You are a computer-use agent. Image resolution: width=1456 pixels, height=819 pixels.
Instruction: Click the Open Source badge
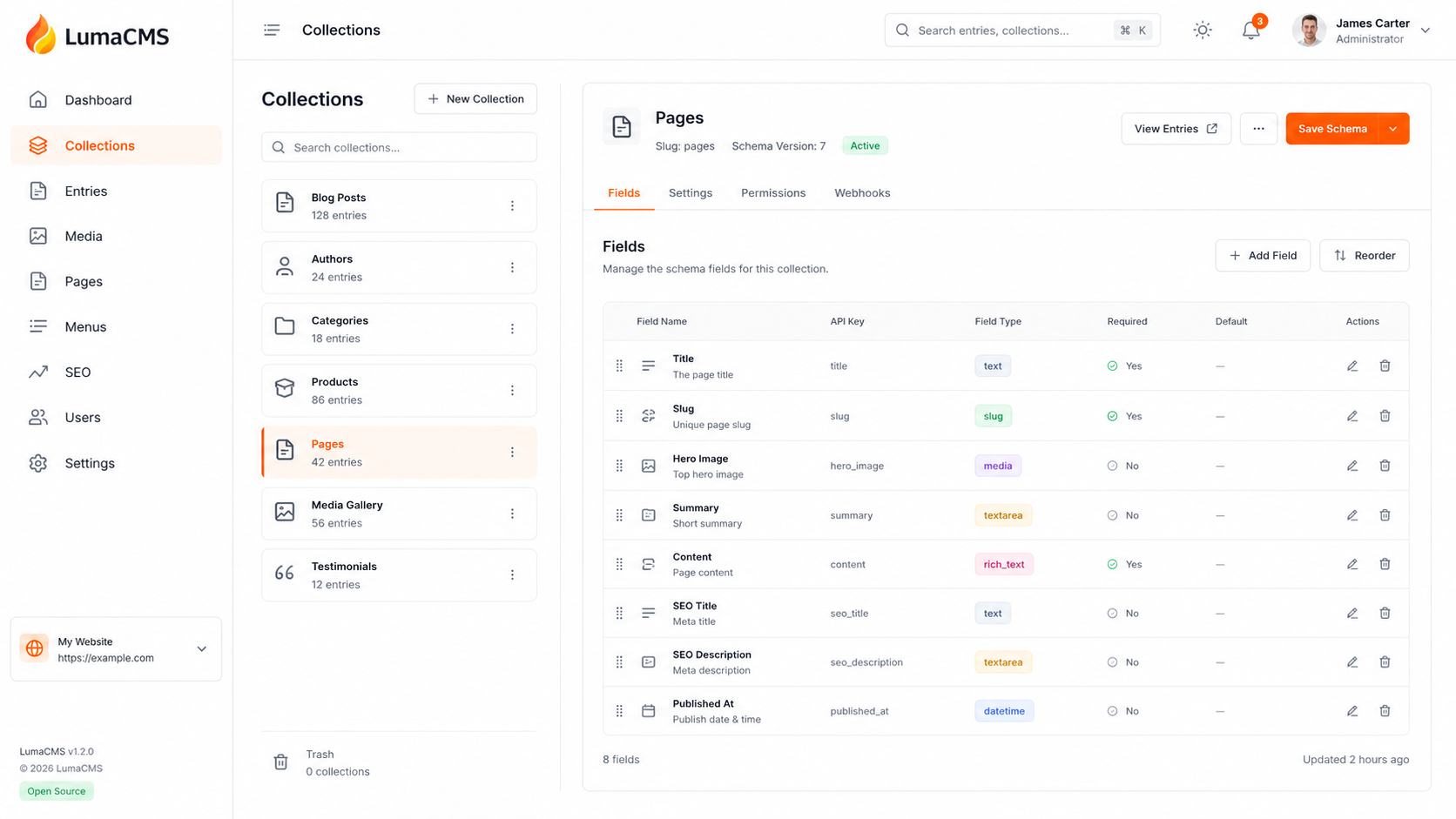(x=57, y=791)
